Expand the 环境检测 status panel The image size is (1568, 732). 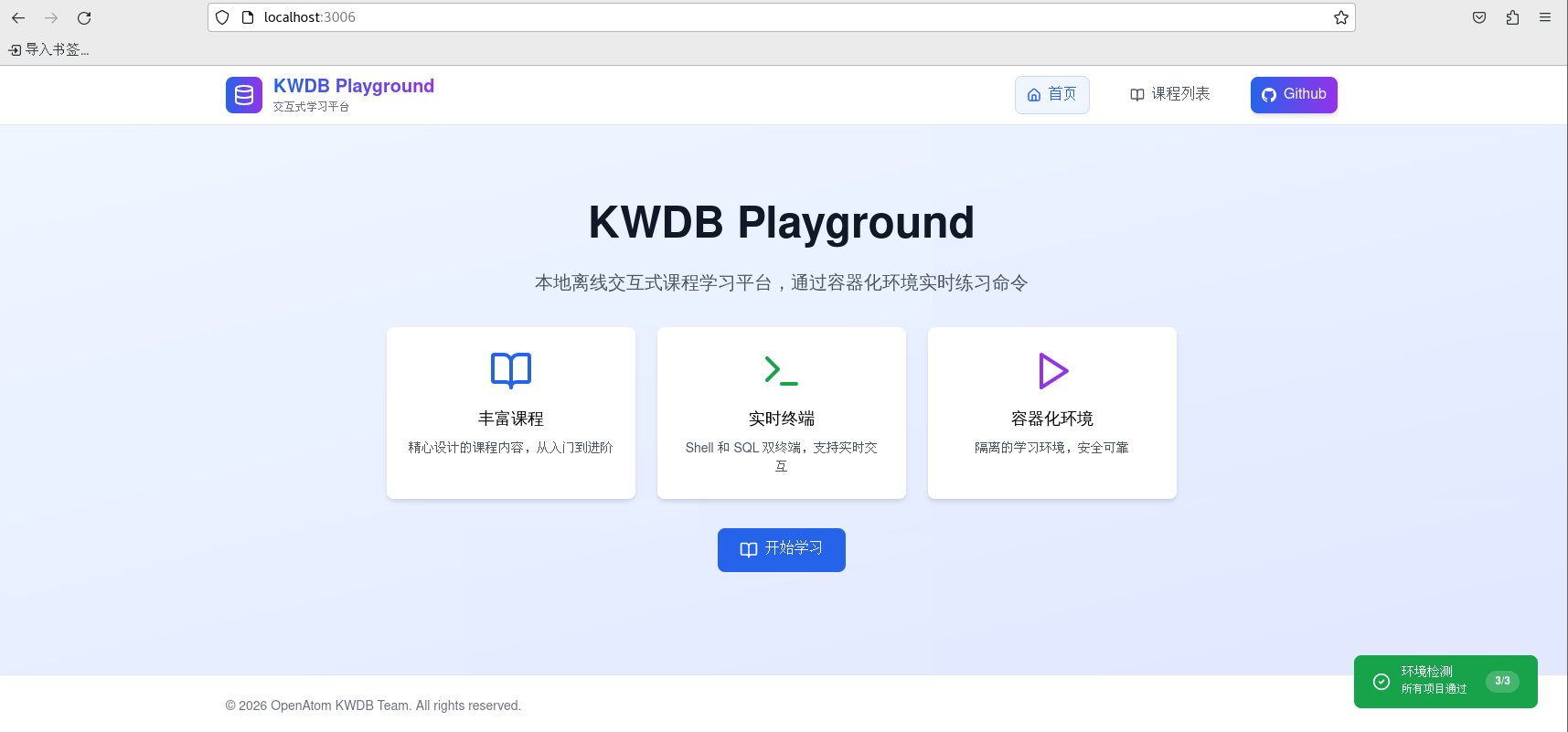click(1445, 682)
